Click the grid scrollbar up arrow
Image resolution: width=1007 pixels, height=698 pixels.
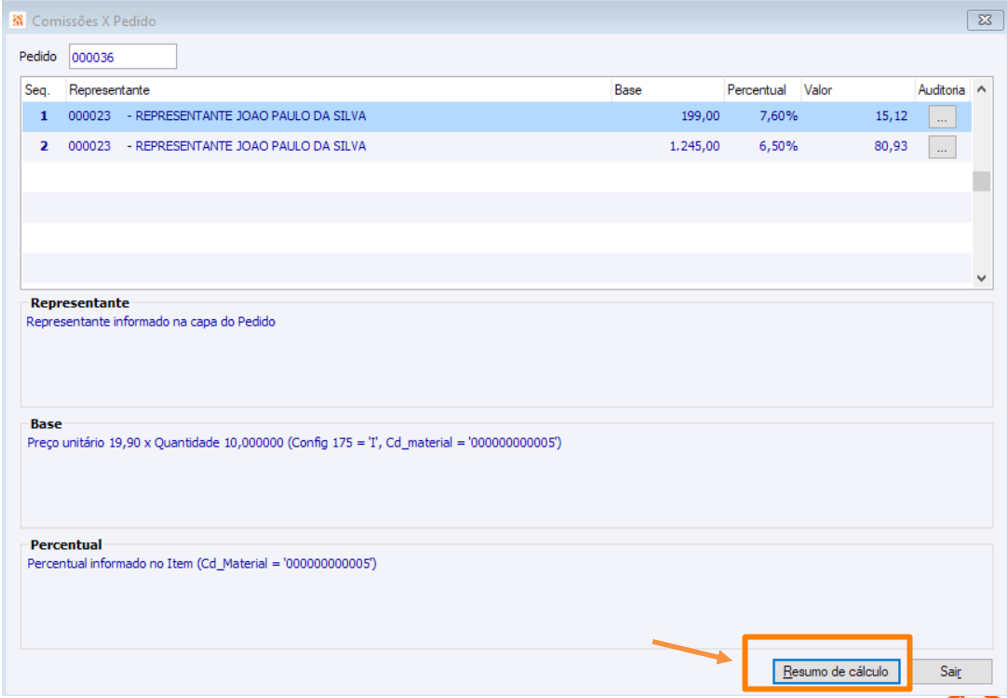coord(981,90)
